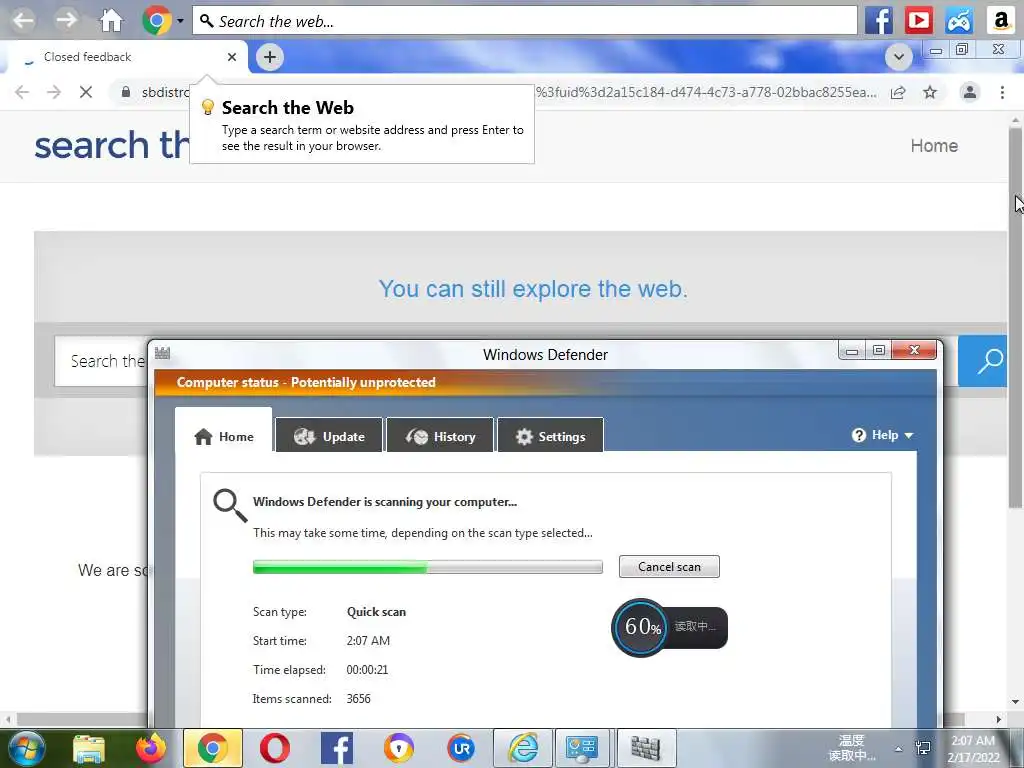Screen dimensions: 1024x768
Task: Open Chrome's three-dot menu
Action: click(1002, 92)
